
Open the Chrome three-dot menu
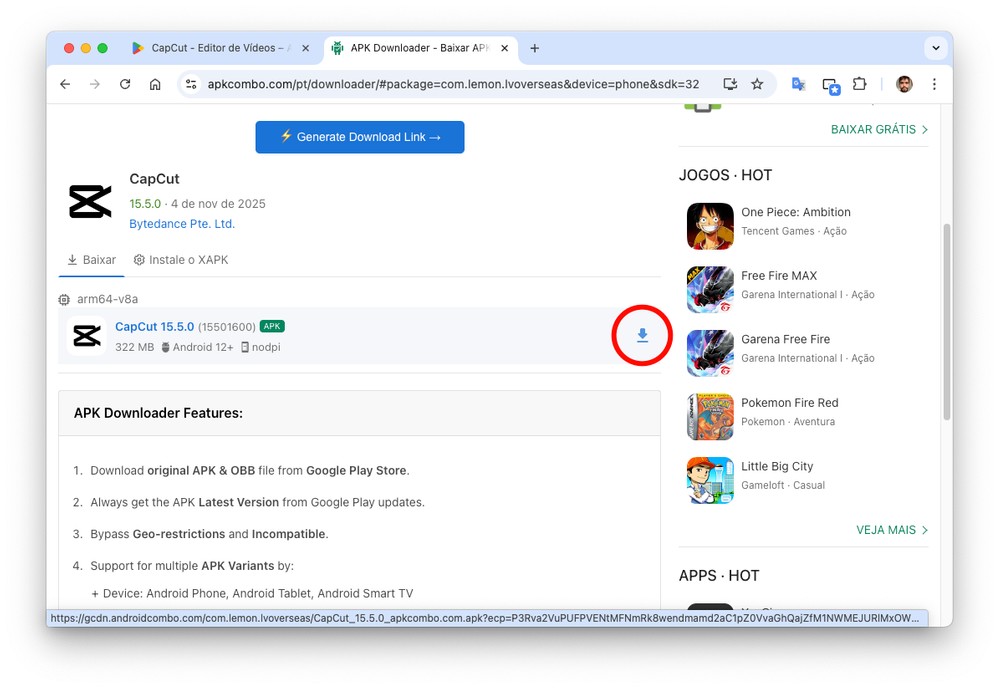(934, 84)
